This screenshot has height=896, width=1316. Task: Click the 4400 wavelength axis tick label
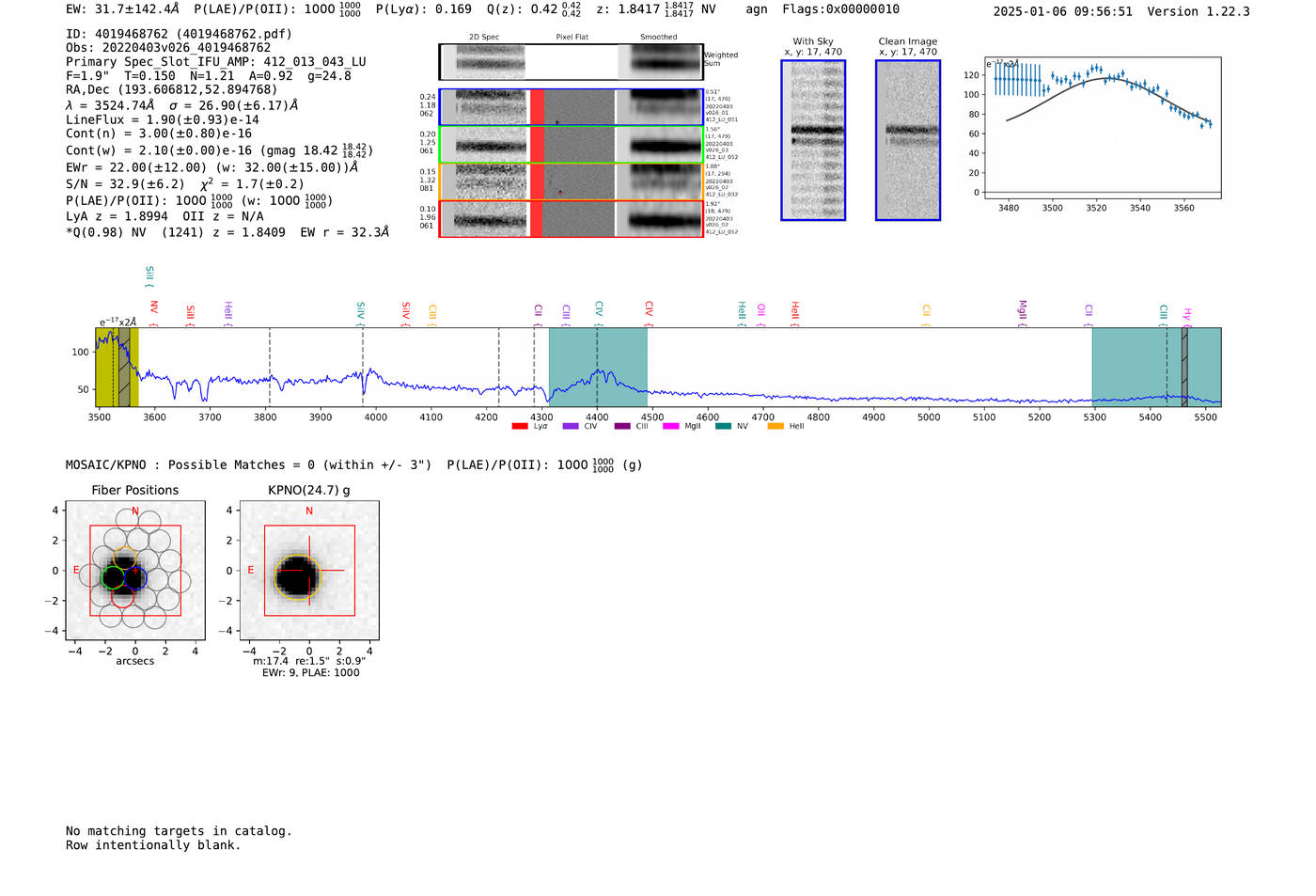(x=597, y=417)
